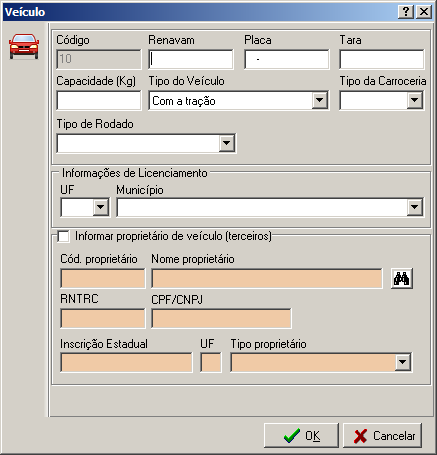Expand the Tipo da Carroceria dropdown
This screenshot has height=455, width=437.
[x=415, y=100]
